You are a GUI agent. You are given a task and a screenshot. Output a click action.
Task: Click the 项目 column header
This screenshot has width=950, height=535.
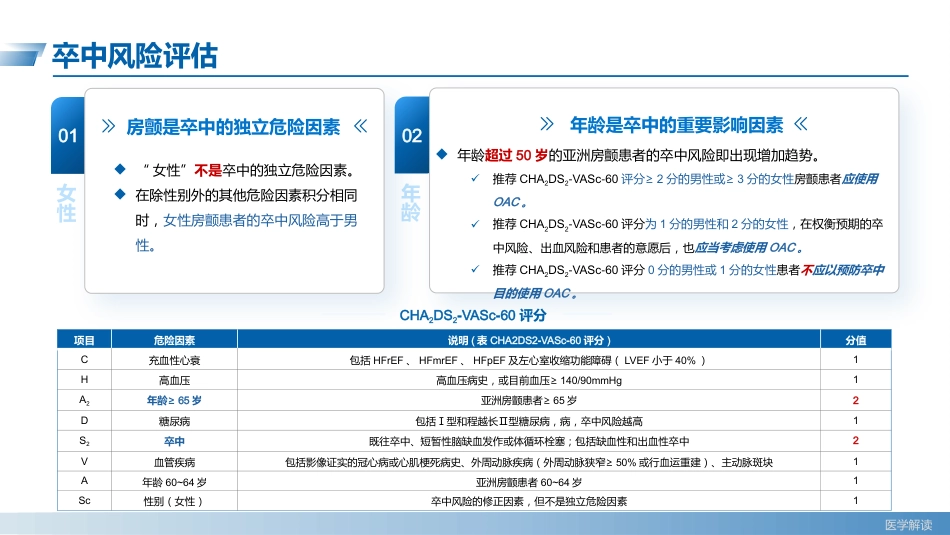tap(84, 340)
